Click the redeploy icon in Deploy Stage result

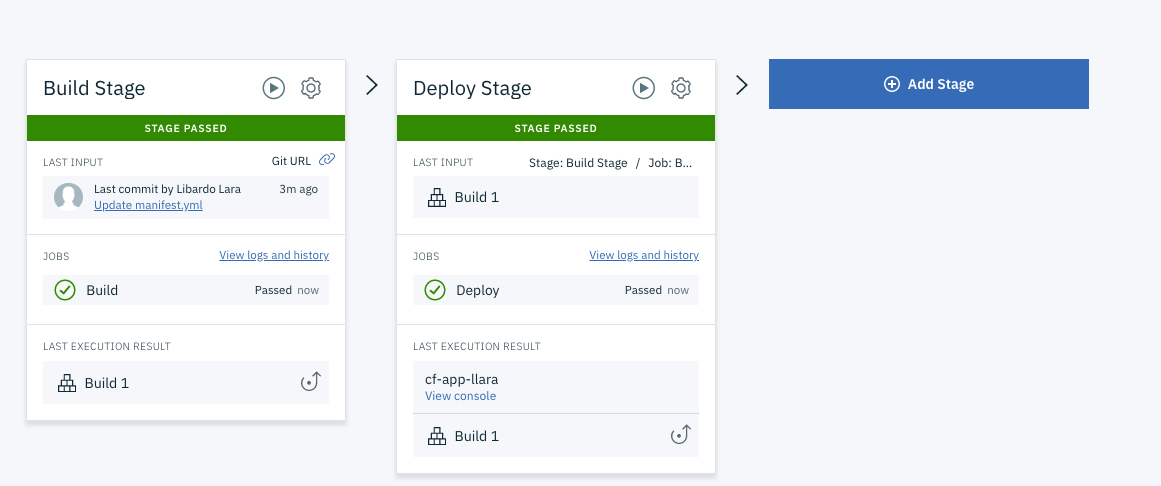(680, 435)
